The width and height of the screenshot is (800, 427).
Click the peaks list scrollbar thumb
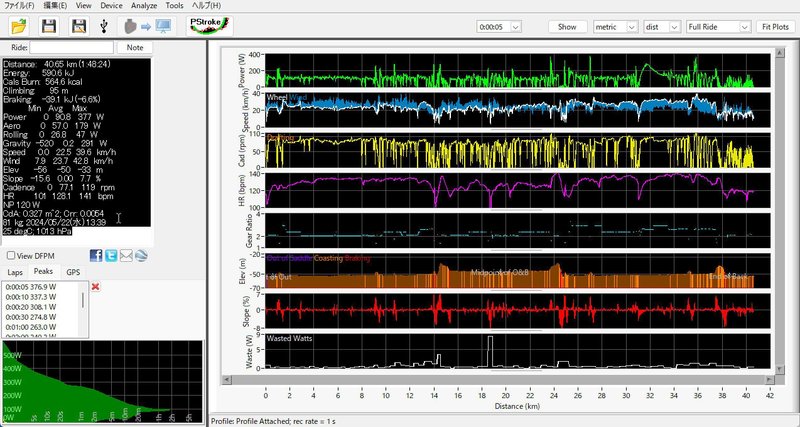click(83, 300)
